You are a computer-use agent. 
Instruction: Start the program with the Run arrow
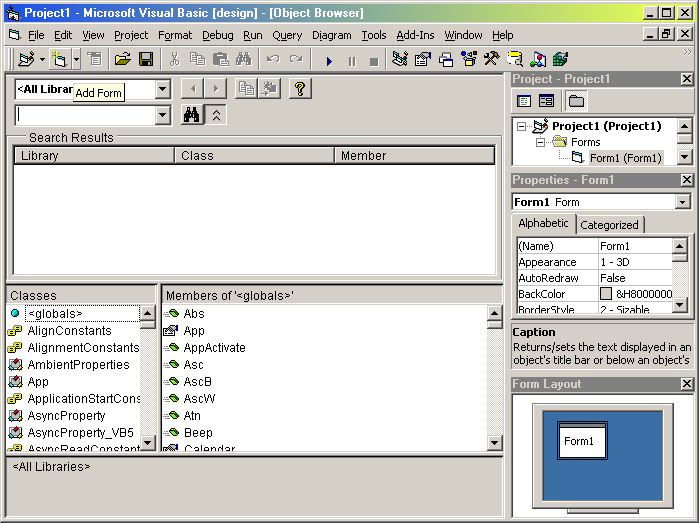point(329,61)
